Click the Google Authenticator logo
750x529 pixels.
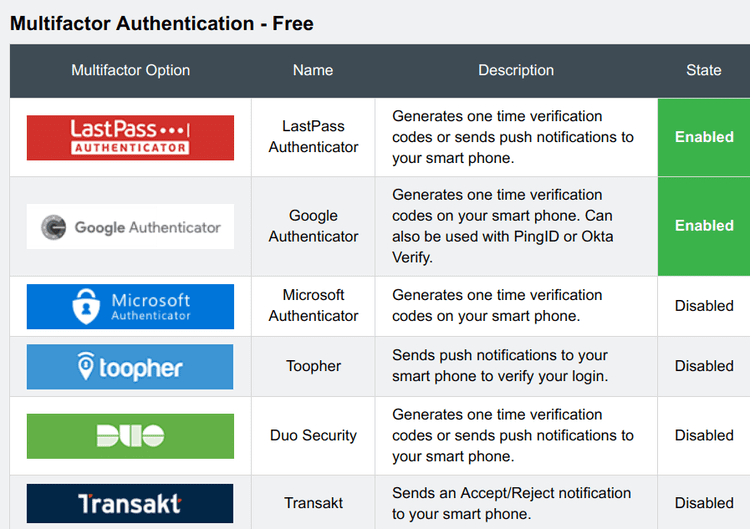(x=130, y=227)
